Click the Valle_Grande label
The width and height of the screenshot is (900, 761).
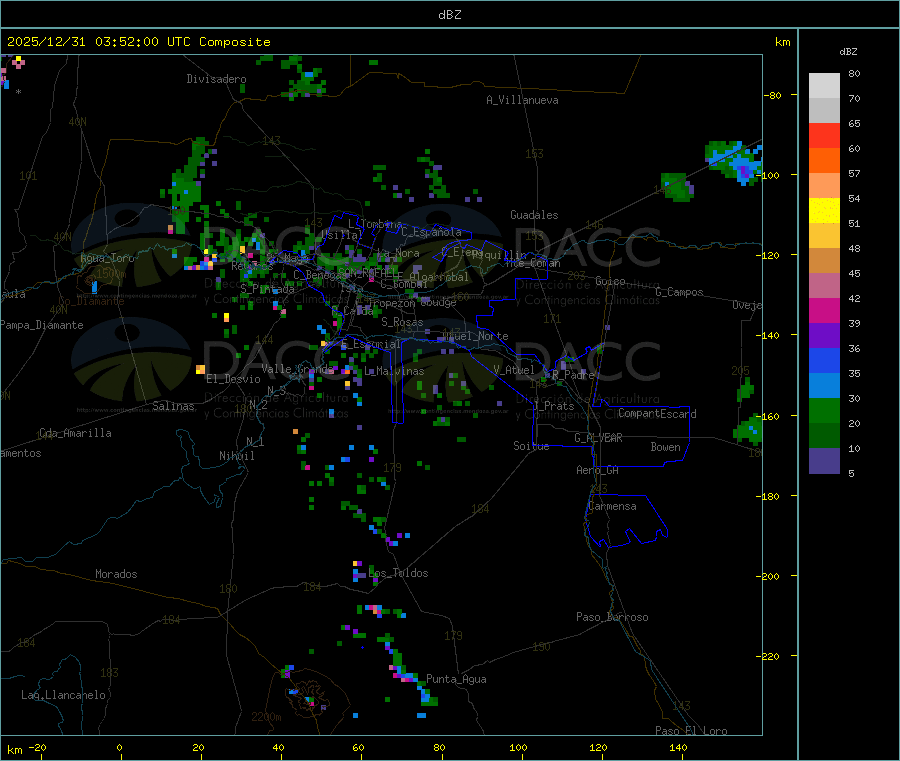(298, 368)
